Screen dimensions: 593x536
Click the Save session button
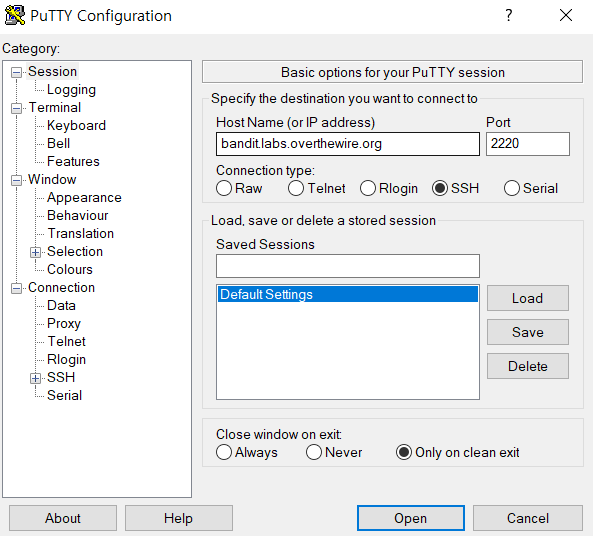[528, 332]
